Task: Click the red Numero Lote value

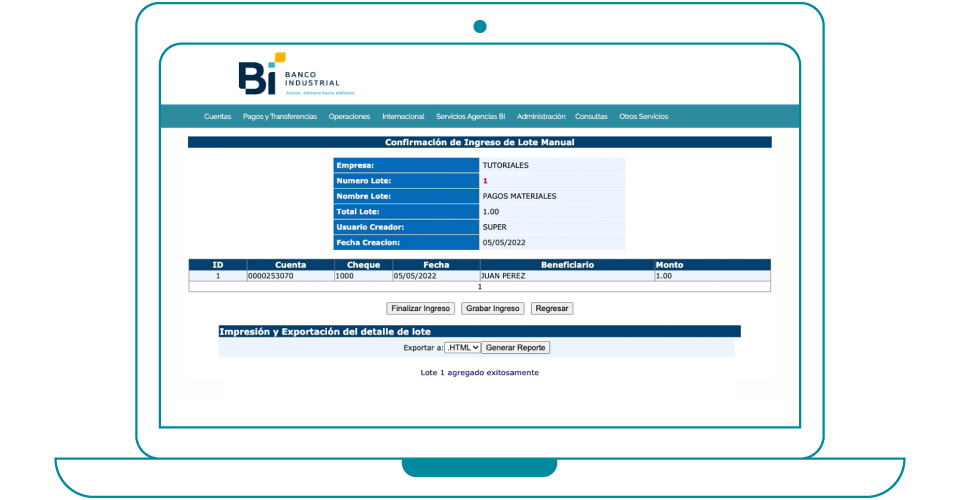Action: coord(485,181)
